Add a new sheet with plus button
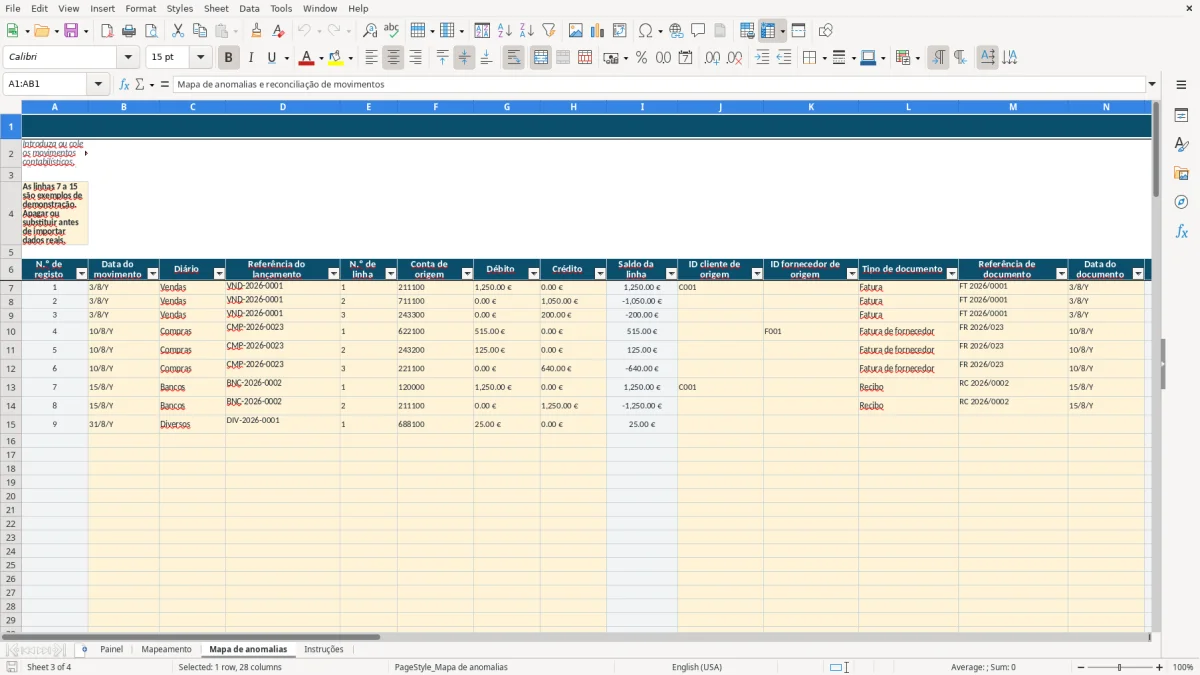The height and width of the screenshot is (675, 1200). coord(84,649)
